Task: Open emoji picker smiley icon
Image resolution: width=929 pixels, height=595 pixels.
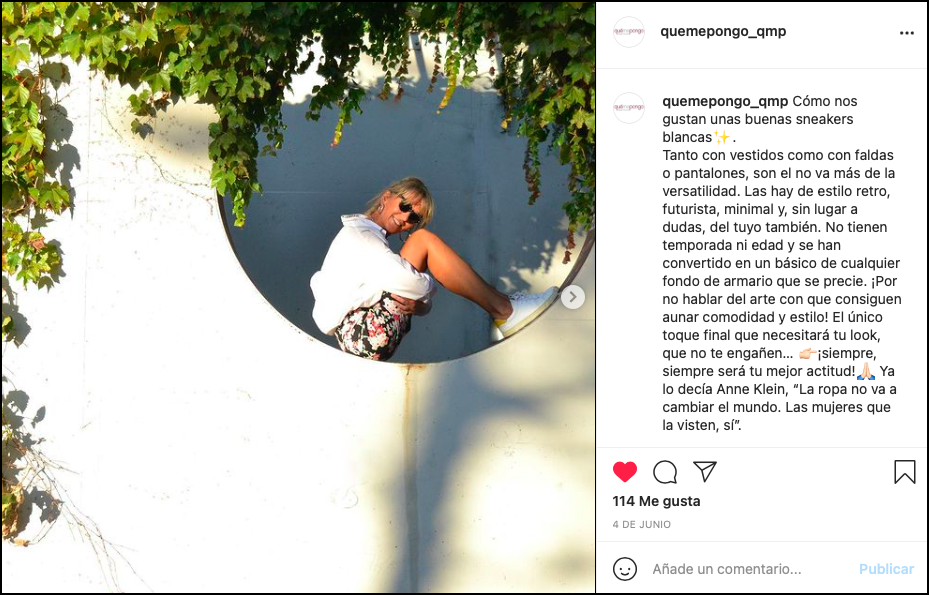Action: point(624,569)
